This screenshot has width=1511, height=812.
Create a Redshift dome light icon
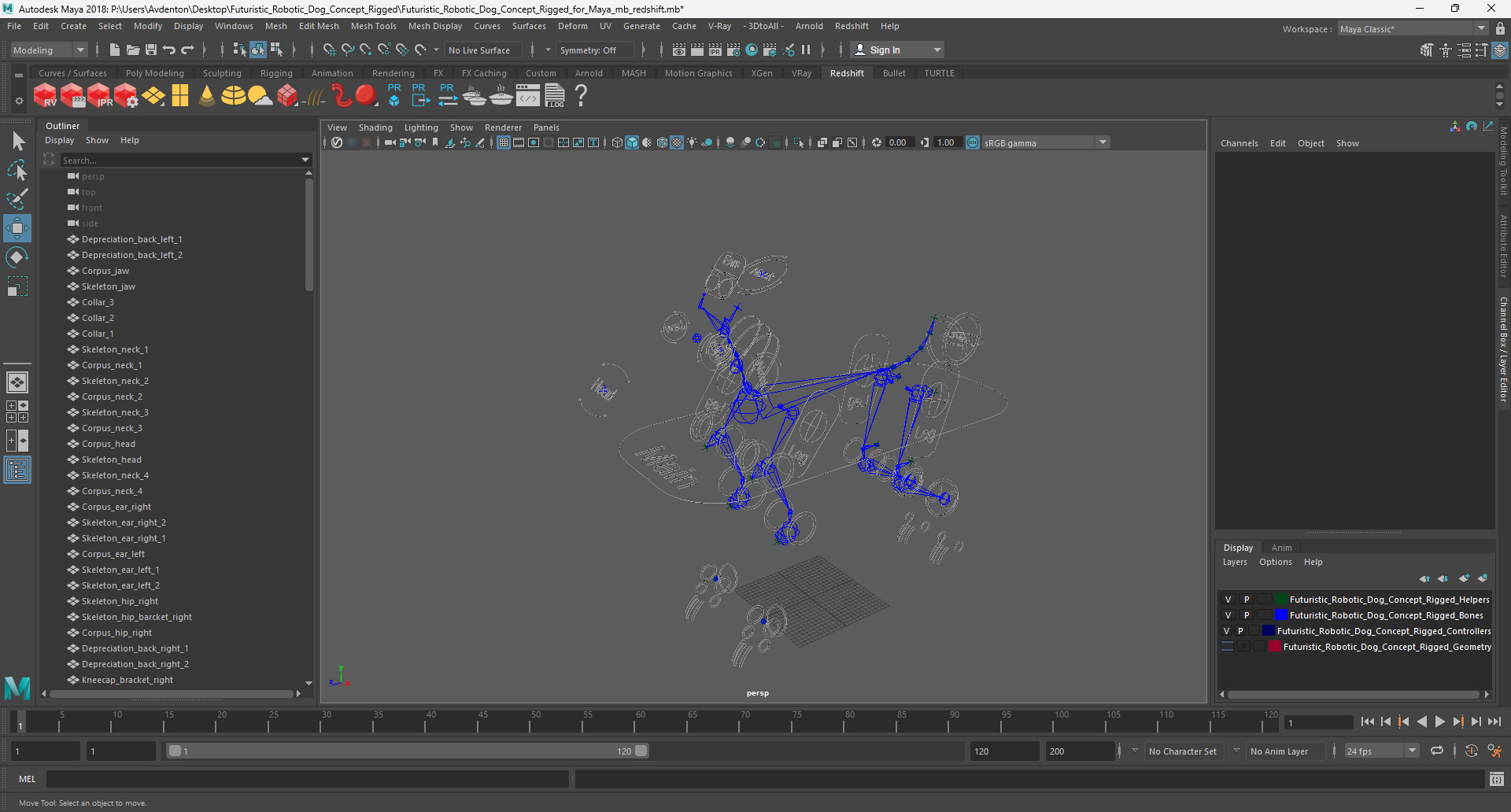[233, 96]
